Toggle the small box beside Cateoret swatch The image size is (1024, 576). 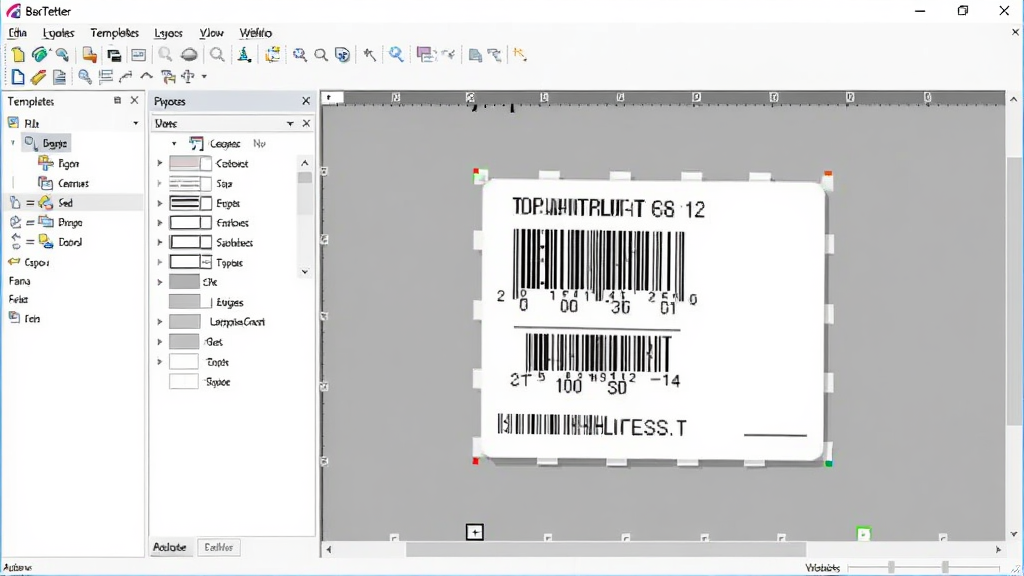click(206, 163)
